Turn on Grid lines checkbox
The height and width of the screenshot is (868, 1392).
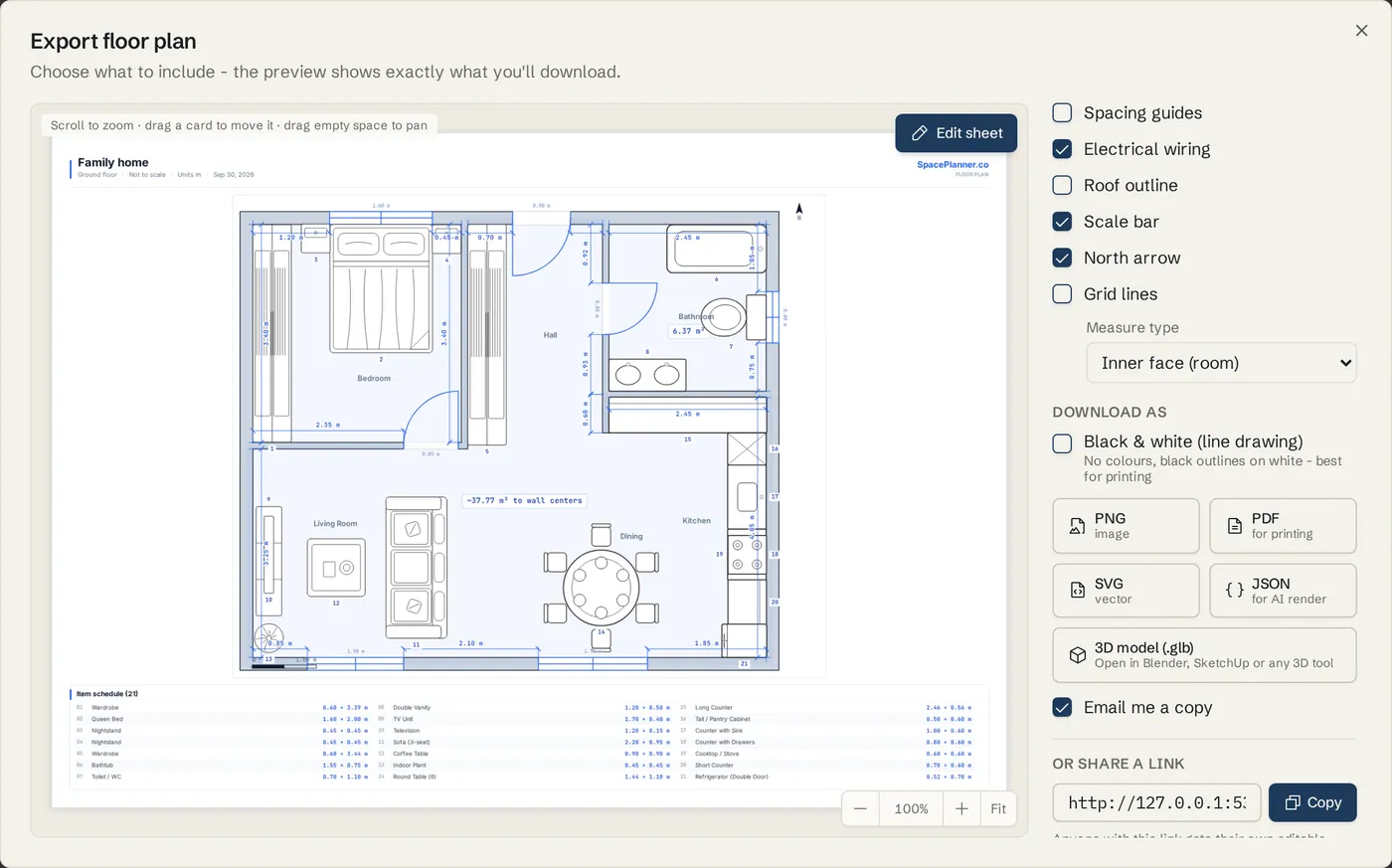coord(1062,294)
